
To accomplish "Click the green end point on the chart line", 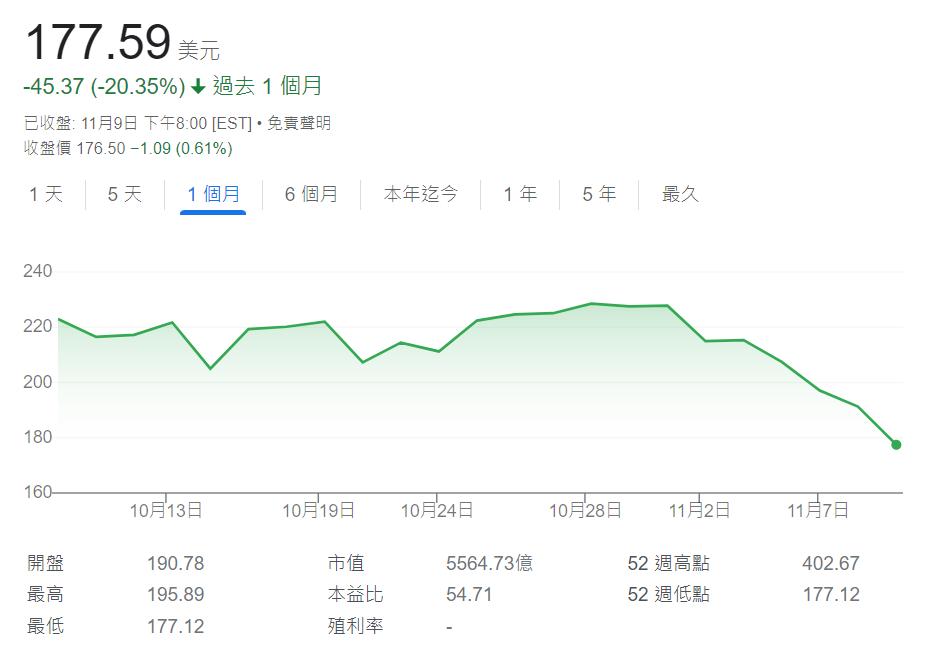I will click(896, 445).
